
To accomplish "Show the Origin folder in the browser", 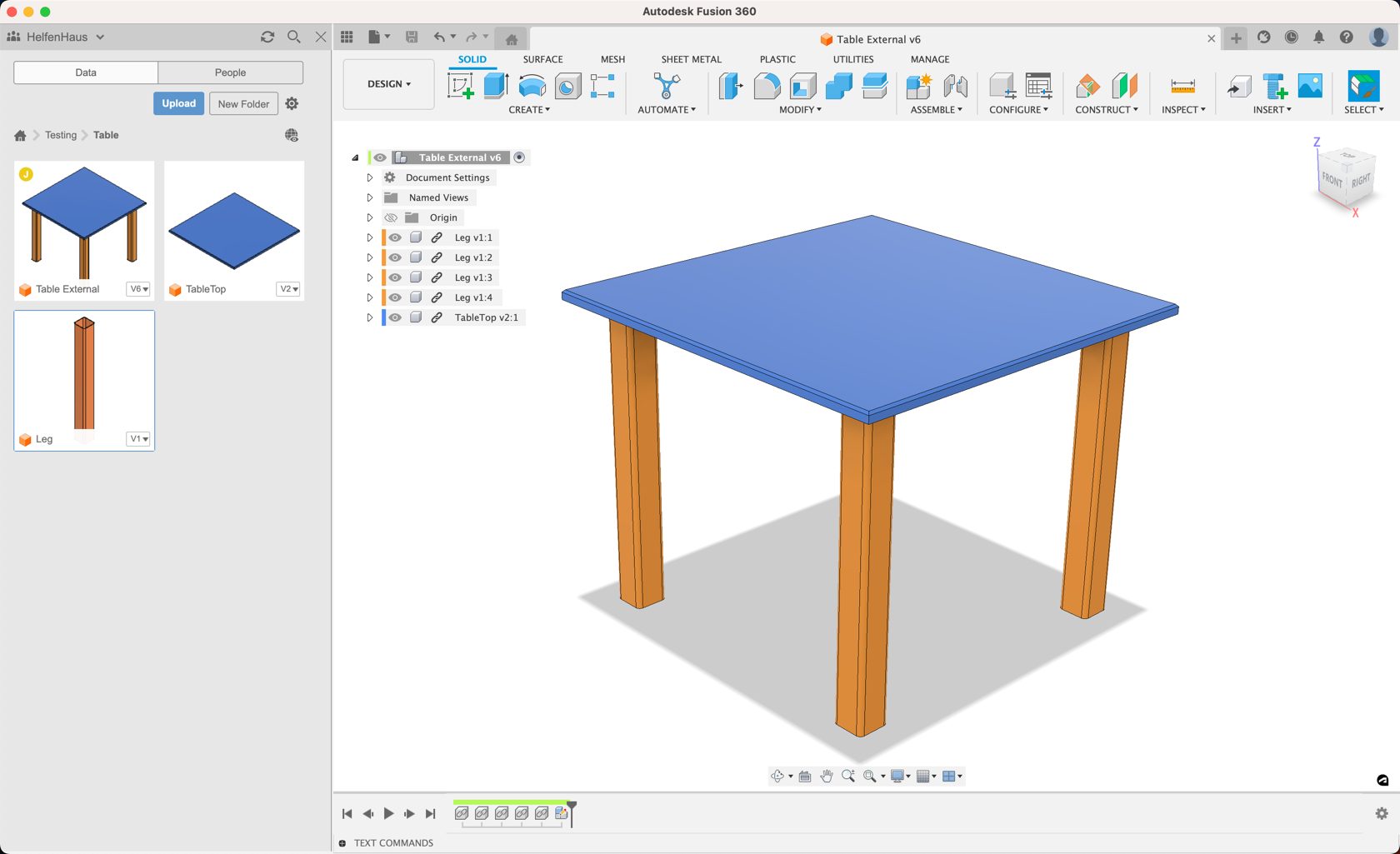I will click(390, 217).
